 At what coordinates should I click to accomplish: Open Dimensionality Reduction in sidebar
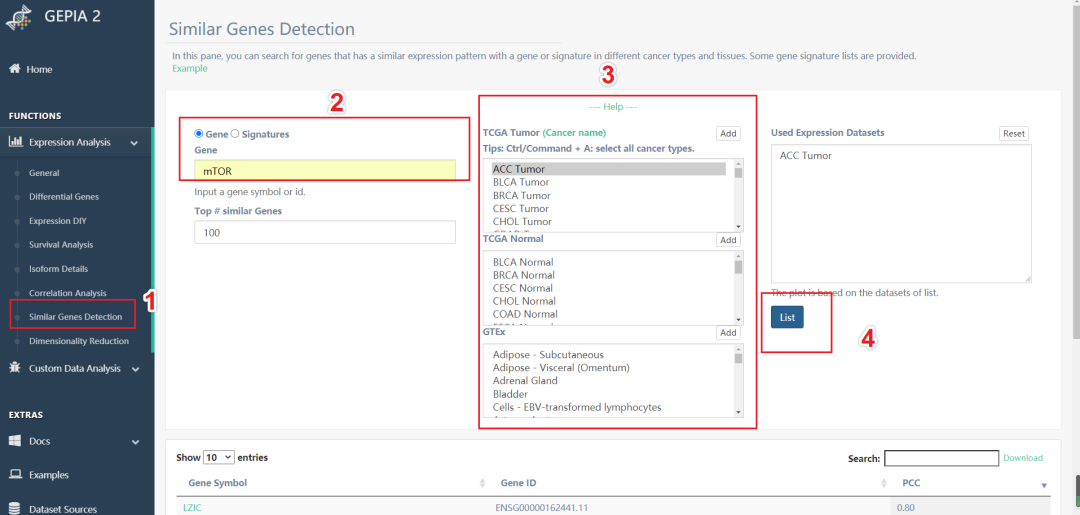[x=79, y=341]
